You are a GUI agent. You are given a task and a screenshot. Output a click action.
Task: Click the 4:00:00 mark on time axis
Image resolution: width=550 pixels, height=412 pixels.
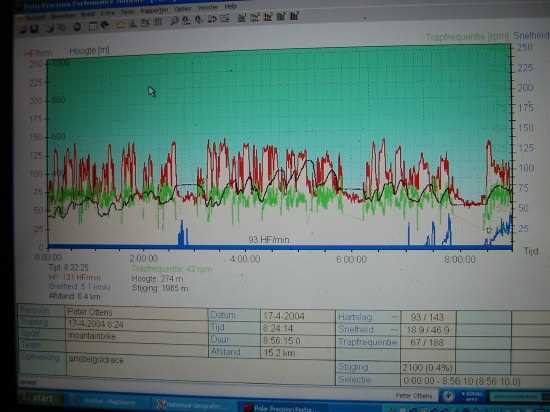pos(245,259)
